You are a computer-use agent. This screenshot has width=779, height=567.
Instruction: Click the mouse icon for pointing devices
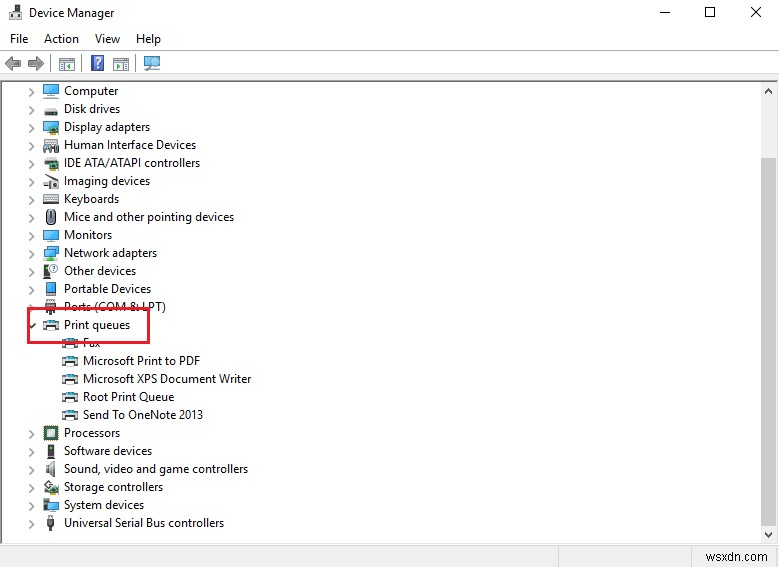click(x=51, y=217)
